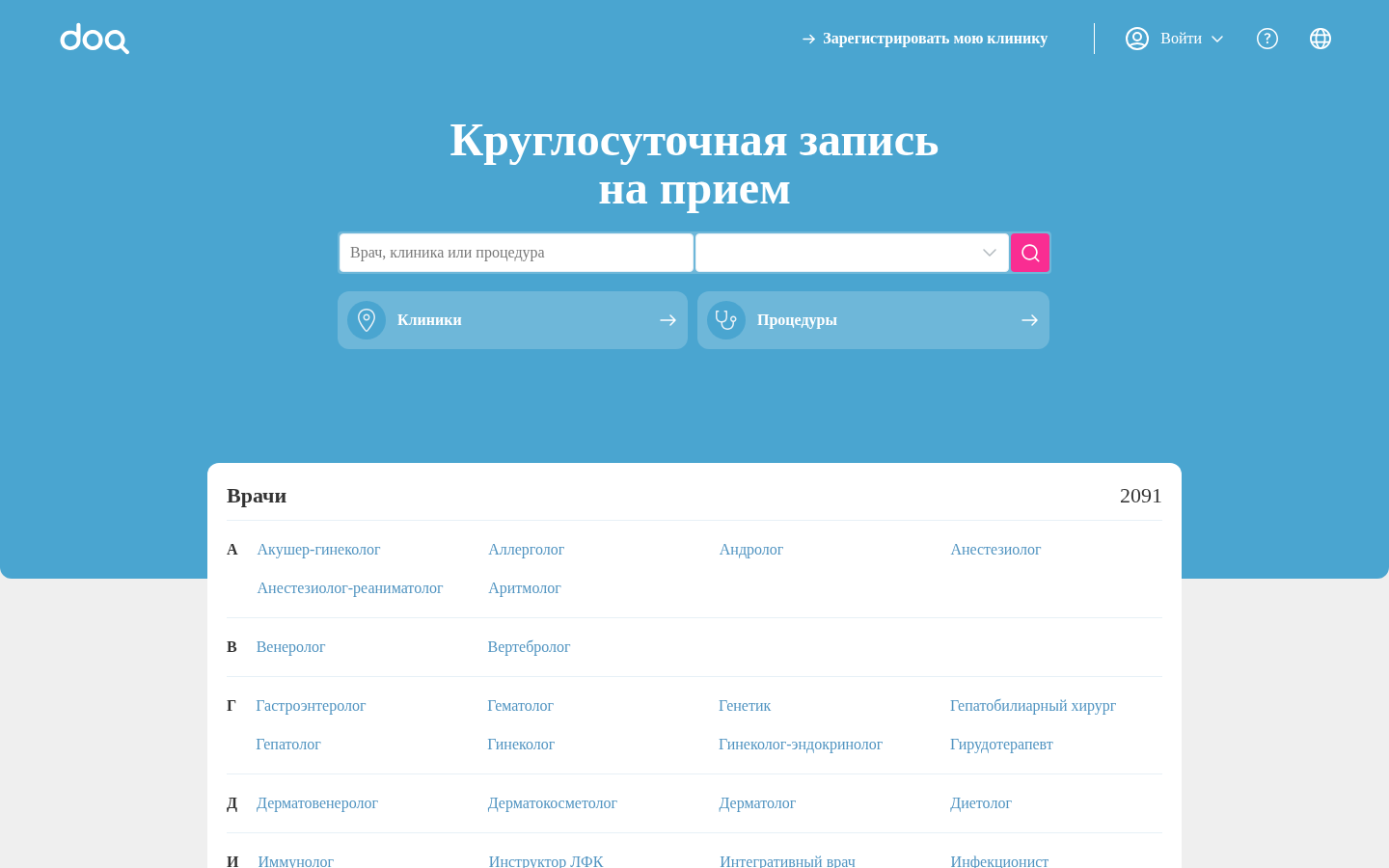Choose Генетик from the list

(x=745, y=706)
